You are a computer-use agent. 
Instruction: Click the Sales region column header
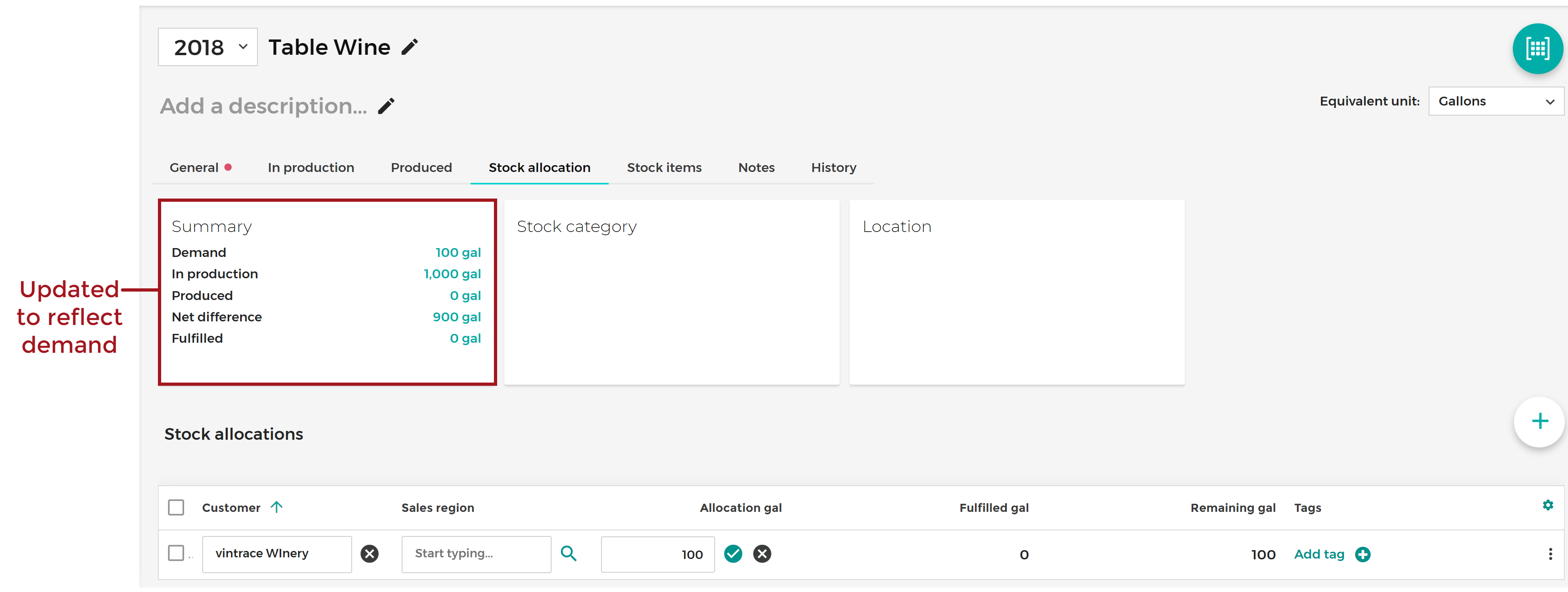click(x=438, y=507)
